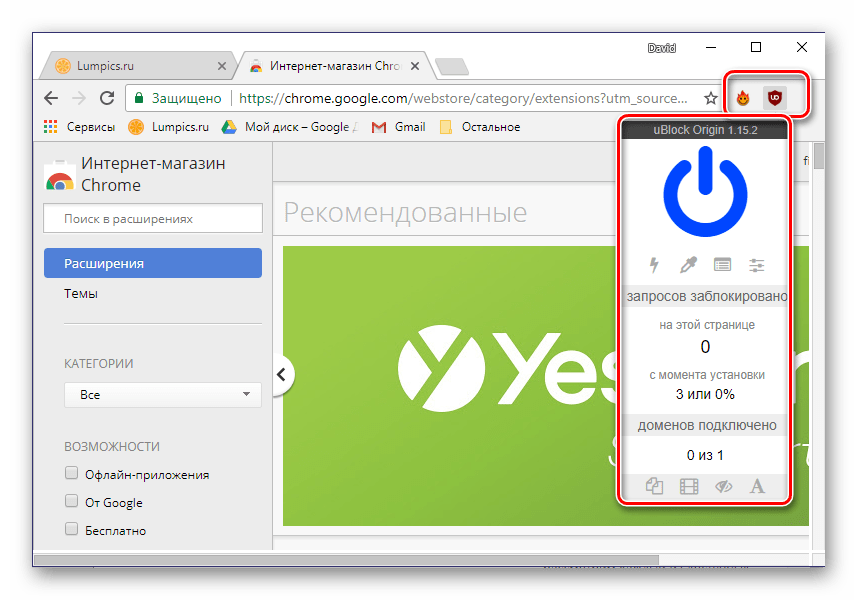857x600 pixels.
Task: Click the green padlock Защищено indicator
Action: [178, 98]
